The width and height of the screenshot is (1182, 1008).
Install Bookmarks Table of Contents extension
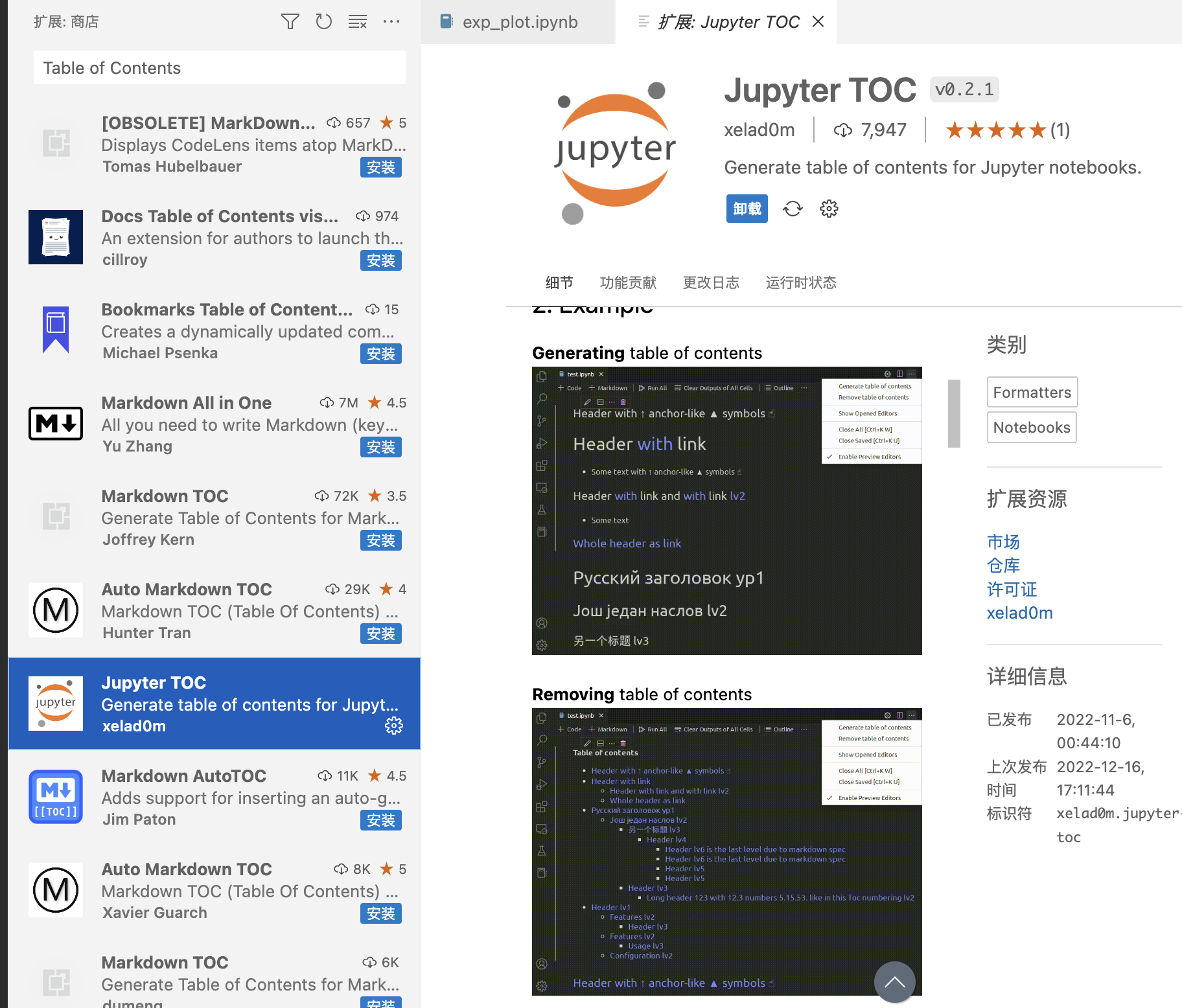[x=381, y=354]
